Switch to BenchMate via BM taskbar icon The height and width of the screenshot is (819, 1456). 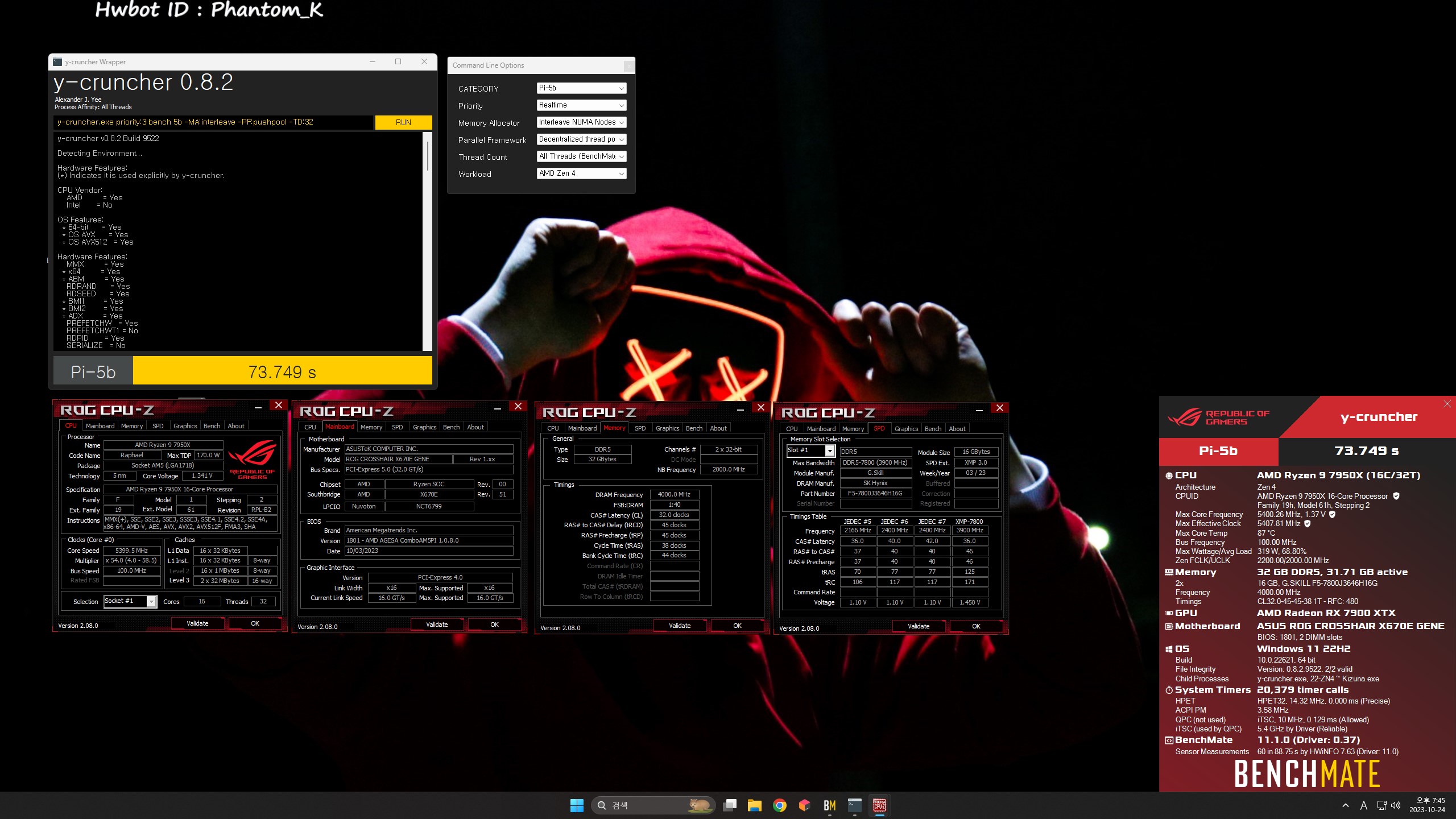click(830, 805)
